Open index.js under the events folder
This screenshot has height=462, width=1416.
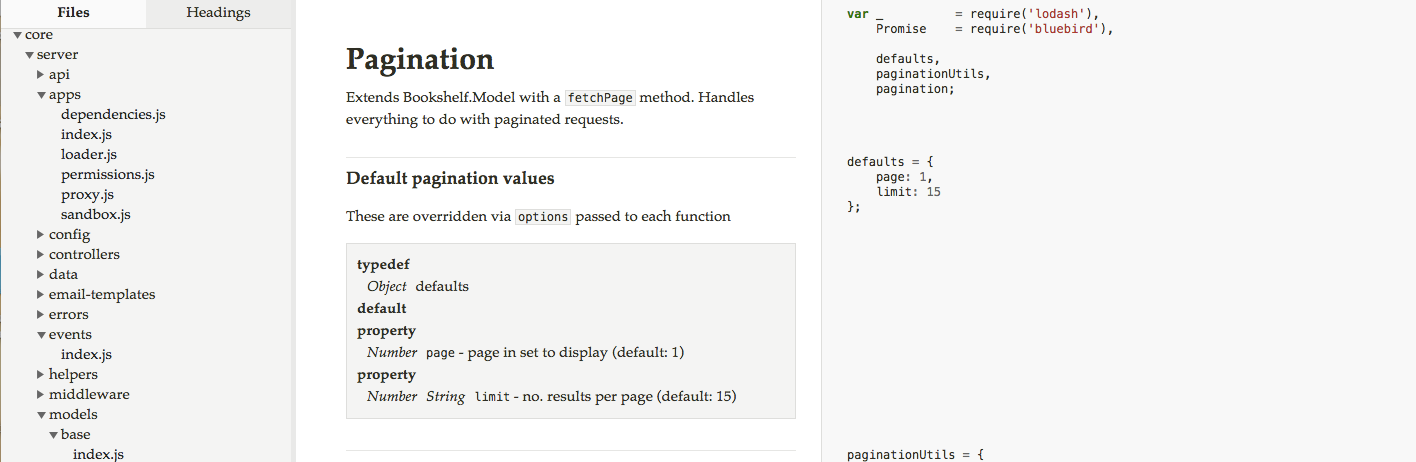pos(86,355)
